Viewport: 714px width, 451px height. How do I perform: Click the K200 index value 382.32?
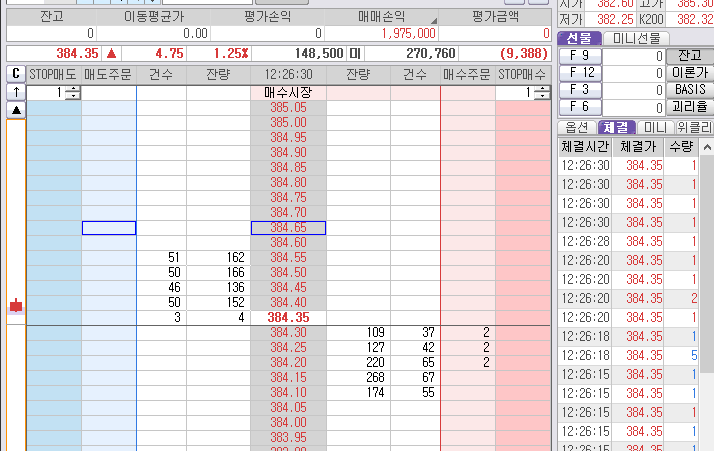coord(693,20)
